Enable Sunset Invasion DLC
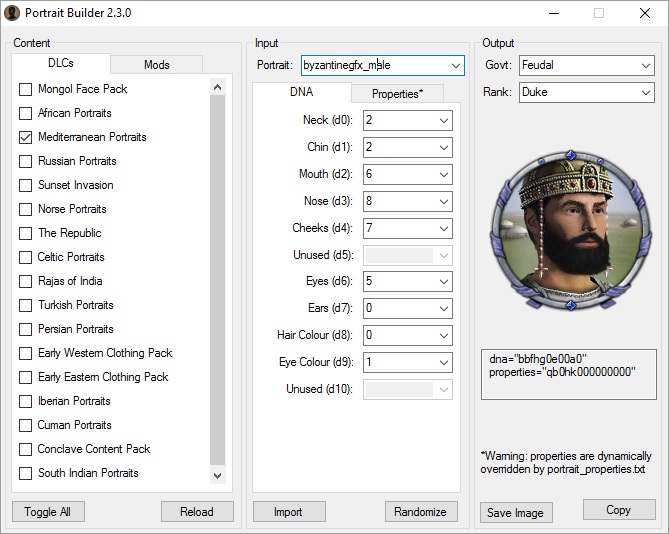This screenshot has width=669, height=534. 26,186
